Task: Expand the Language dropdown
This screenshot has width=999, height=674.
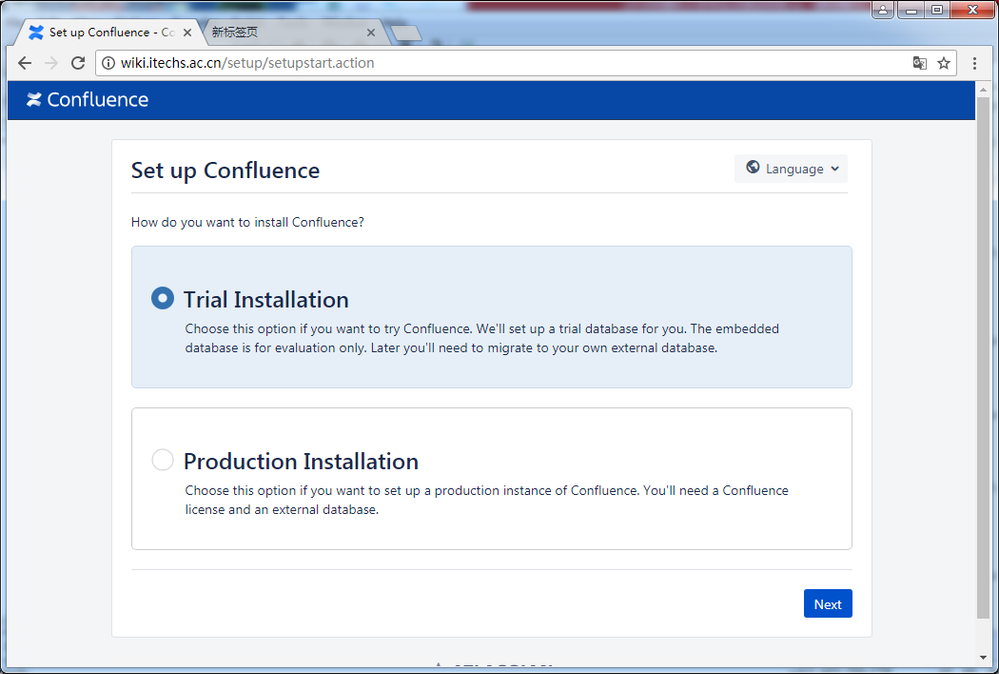Action: tap(791, 168)
